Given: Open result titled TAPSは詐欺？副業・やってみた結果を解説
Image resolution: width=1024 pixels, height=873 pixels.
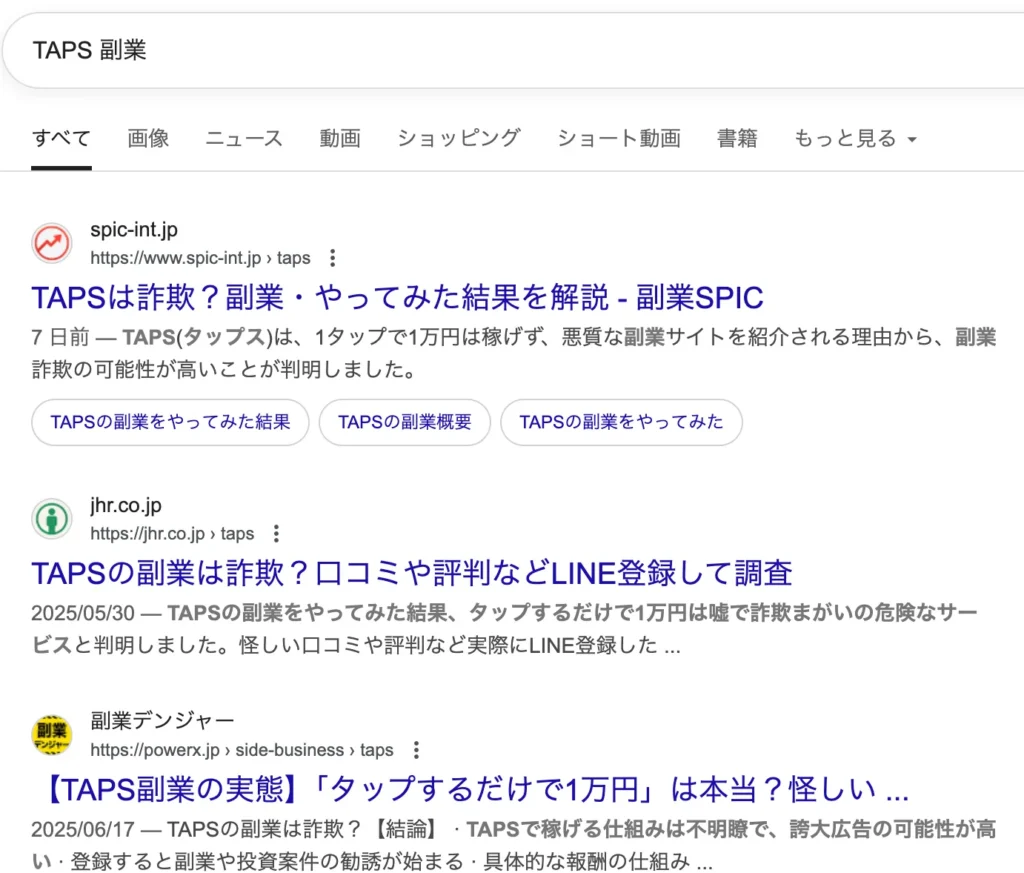Looking at the screenshot, I should point(397,298).
